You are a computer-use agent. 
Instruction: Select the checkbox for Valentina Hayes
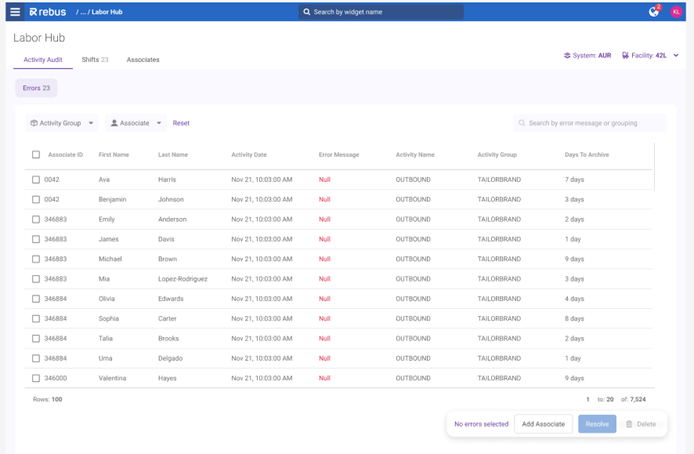pyautogui.click(x=36, y=378)
